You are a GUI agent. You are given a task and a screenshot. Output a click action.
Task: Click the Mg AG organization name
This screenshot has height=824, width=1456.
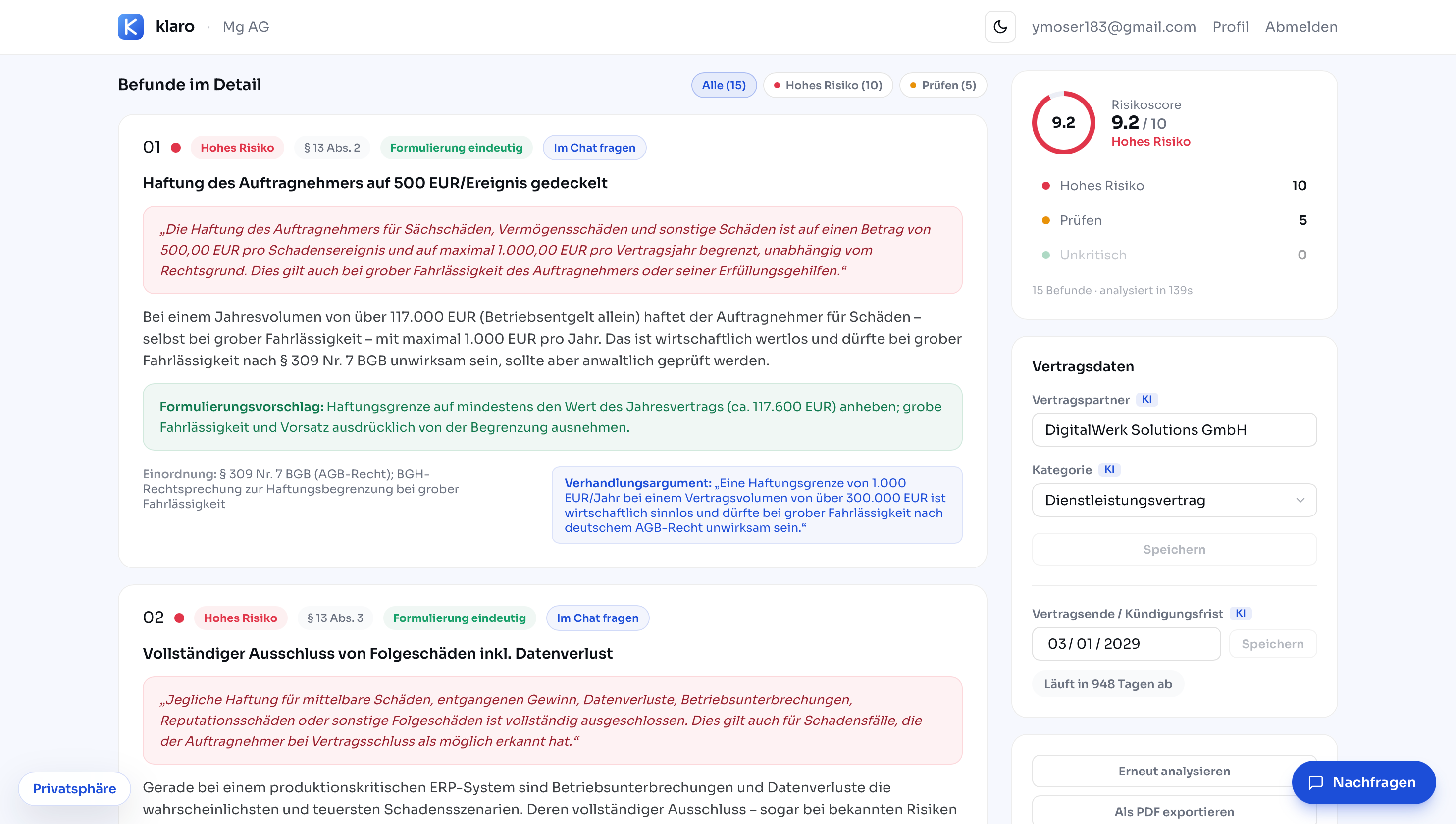point(246,27)
